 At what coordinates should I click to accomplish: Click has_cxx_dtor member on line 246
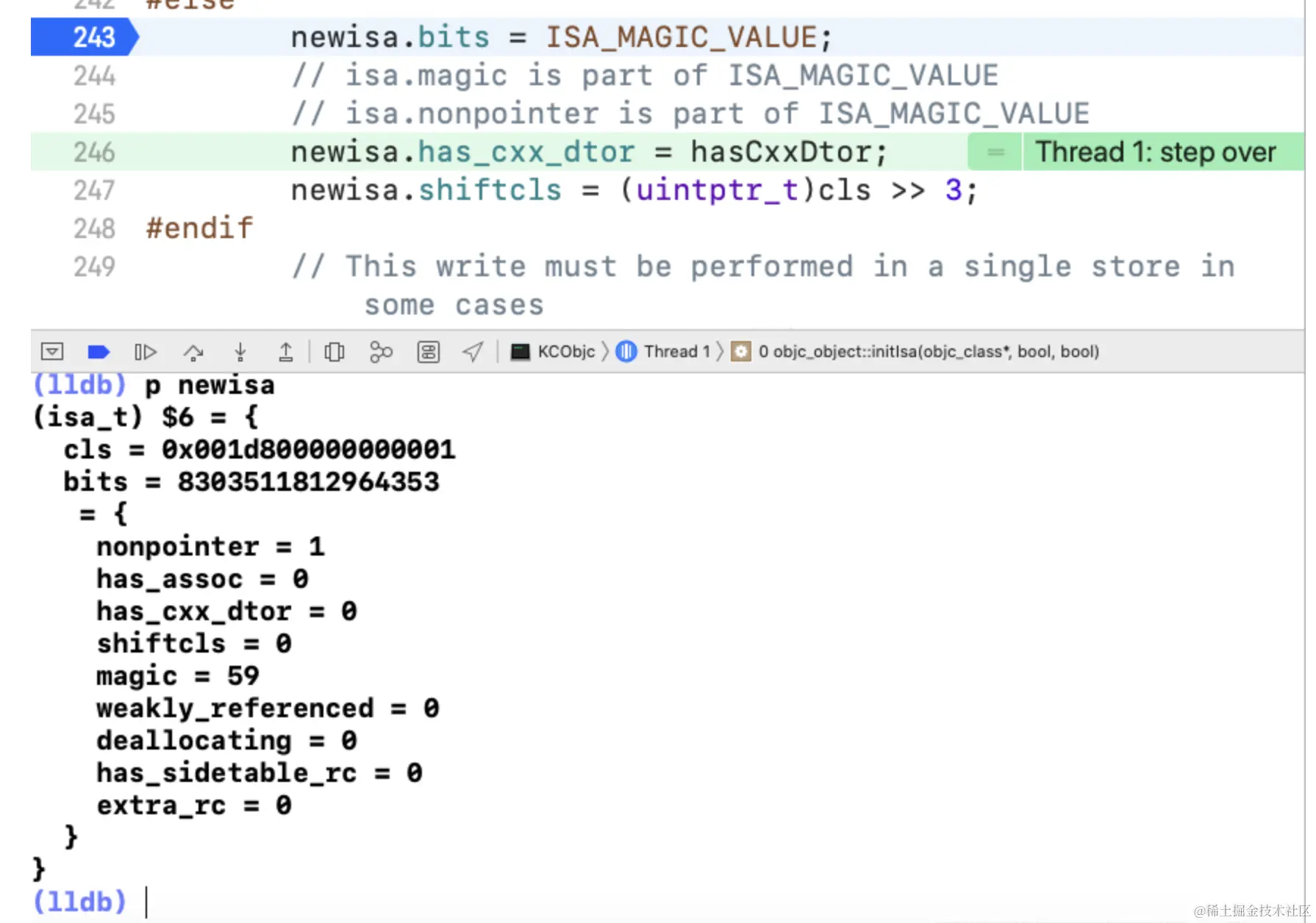tap(526, 152)
